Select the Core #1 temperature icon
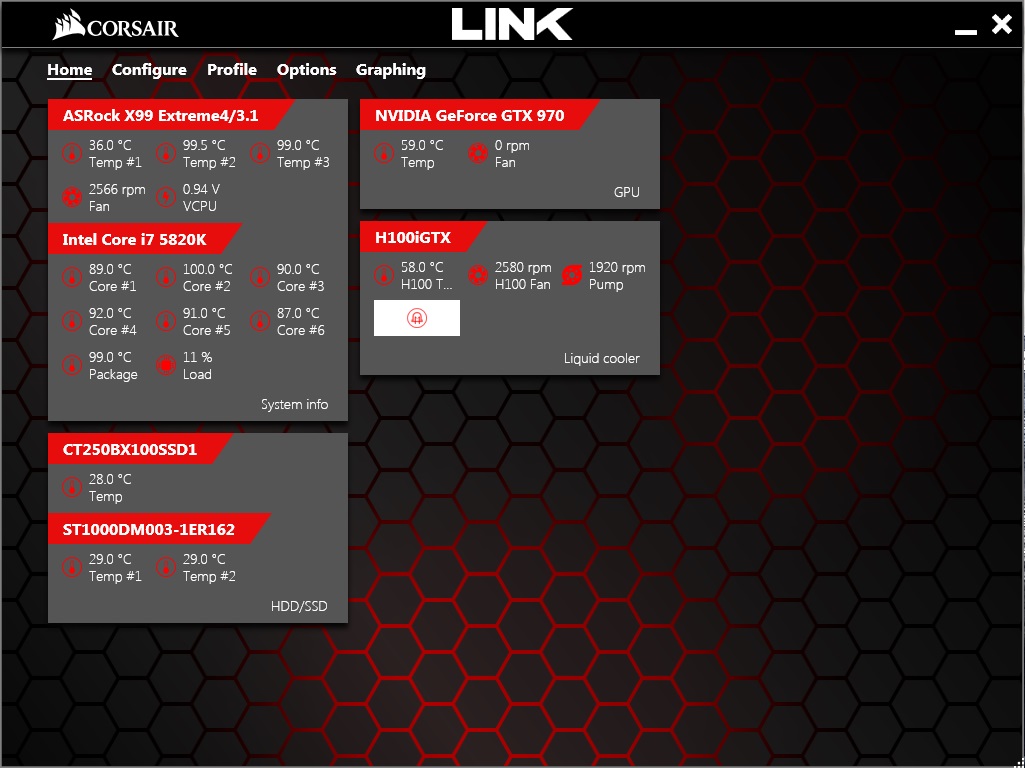1025x768 pixels. [72, 277]
